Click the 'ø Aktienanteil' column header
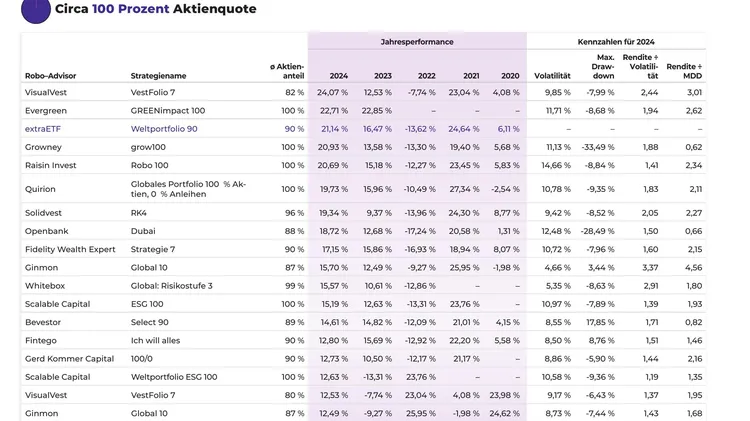Screen dimensions: 750x421 287,71
